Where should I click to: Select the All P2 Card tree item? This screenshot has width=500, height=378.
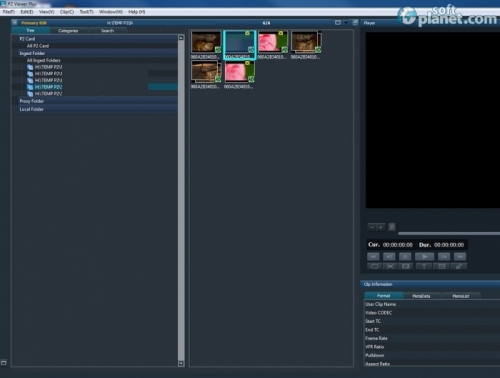click(38, 46)
